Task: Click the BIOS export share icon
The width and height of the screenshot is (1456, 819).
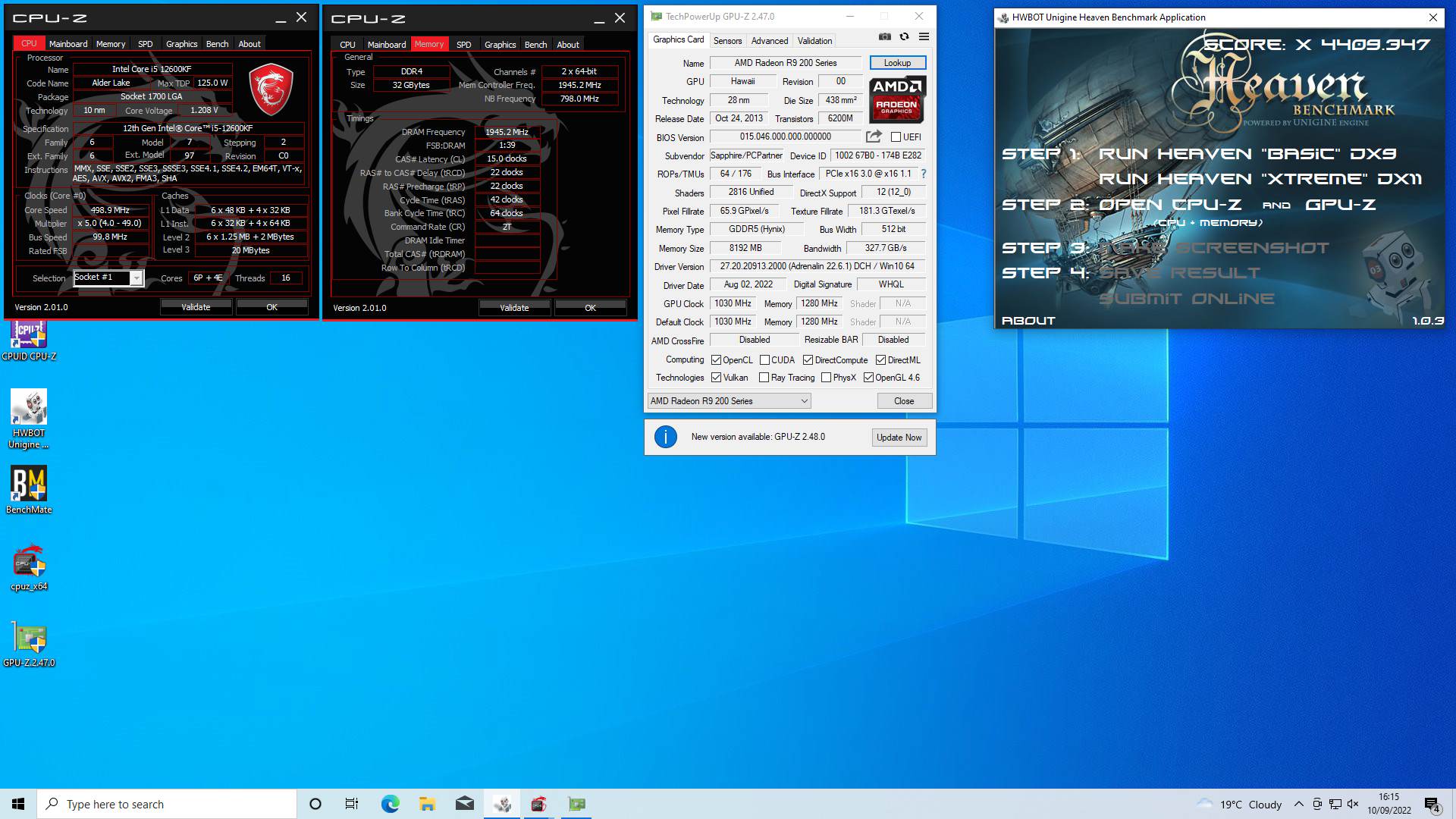Action: pos(874,136)
